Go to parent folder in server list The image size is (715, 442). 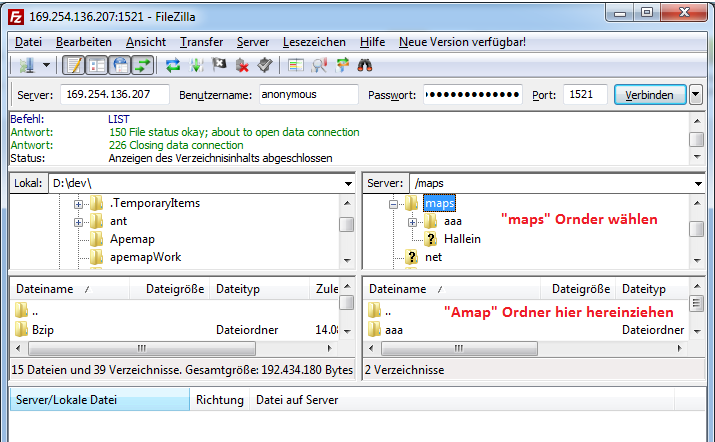pos(380,312)
